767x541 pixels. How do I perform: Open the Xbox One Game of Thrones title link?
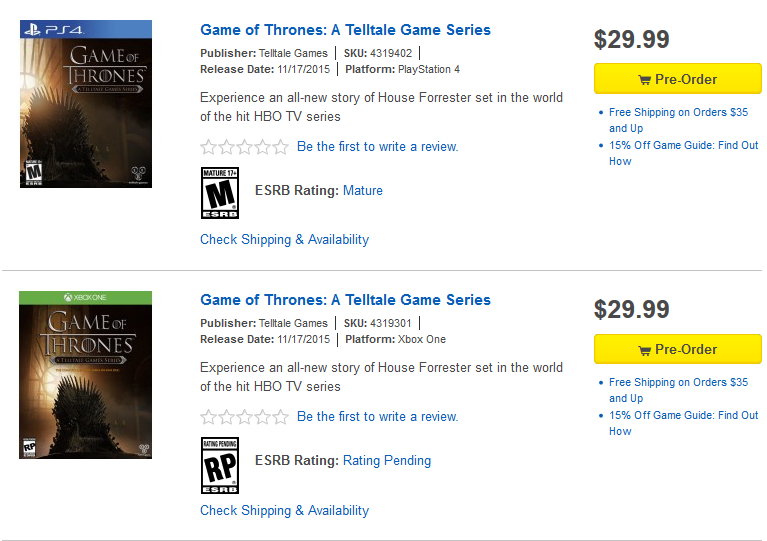pos(345,300)
